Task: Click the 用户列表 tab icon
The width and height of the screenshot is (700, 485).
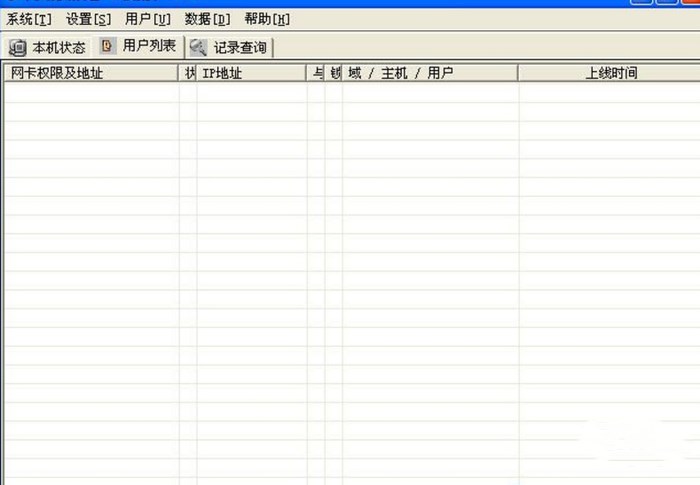Action: (107, 46)
